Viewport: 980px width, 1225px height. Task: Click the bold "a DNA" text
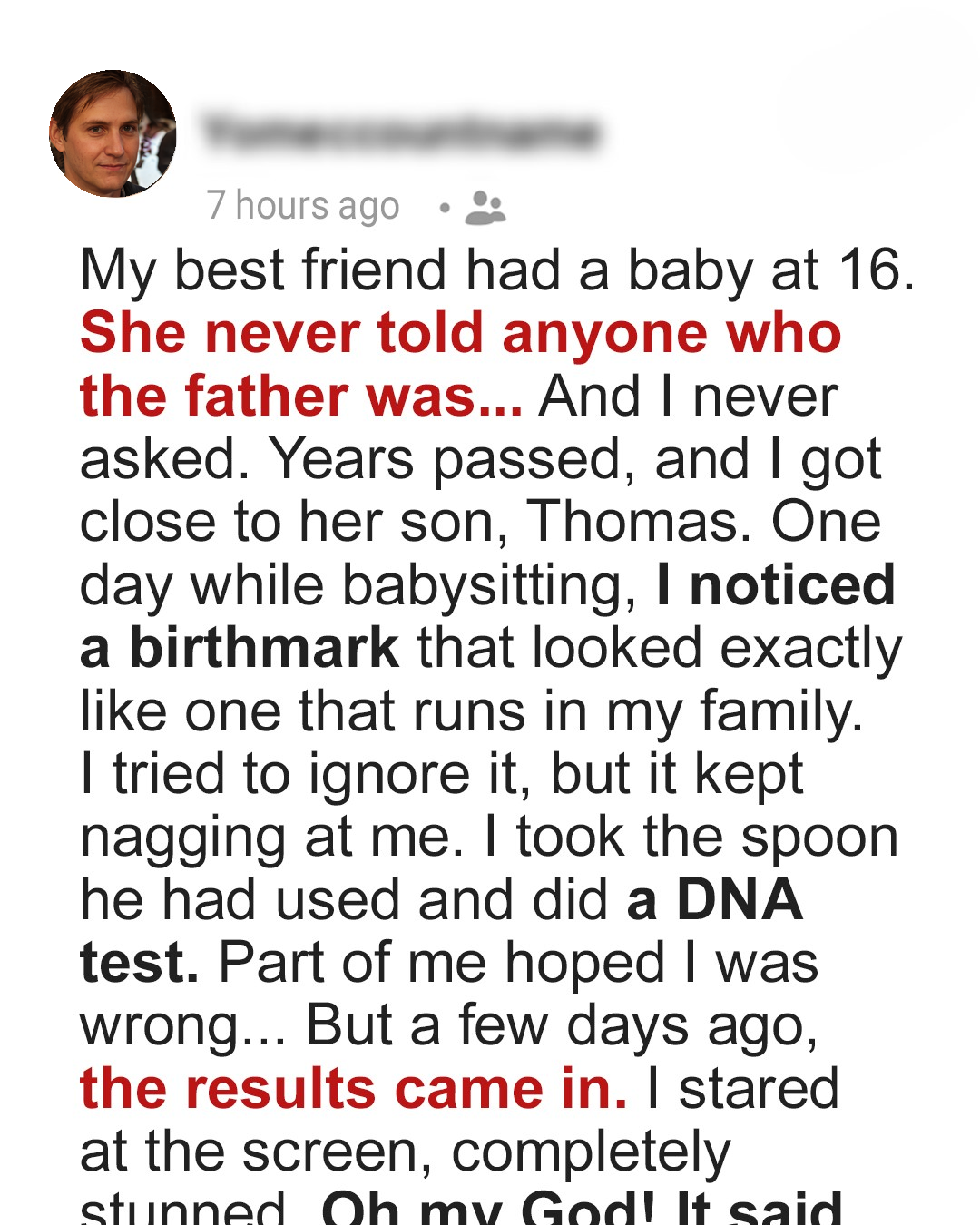(715, 900)
